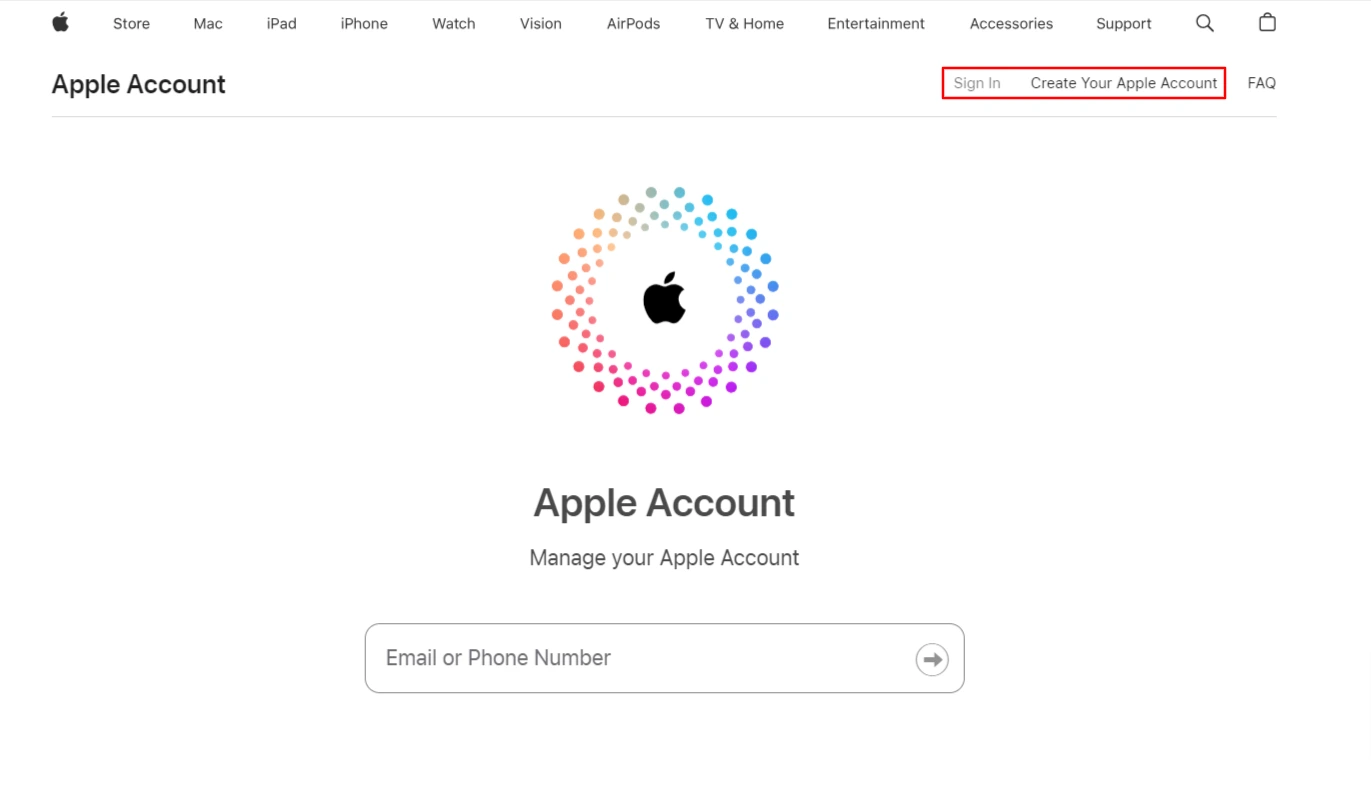Focus the Email or Phone Number field
The height and width of the screenshot is (792, 1371).
click(x=640, y=658)
